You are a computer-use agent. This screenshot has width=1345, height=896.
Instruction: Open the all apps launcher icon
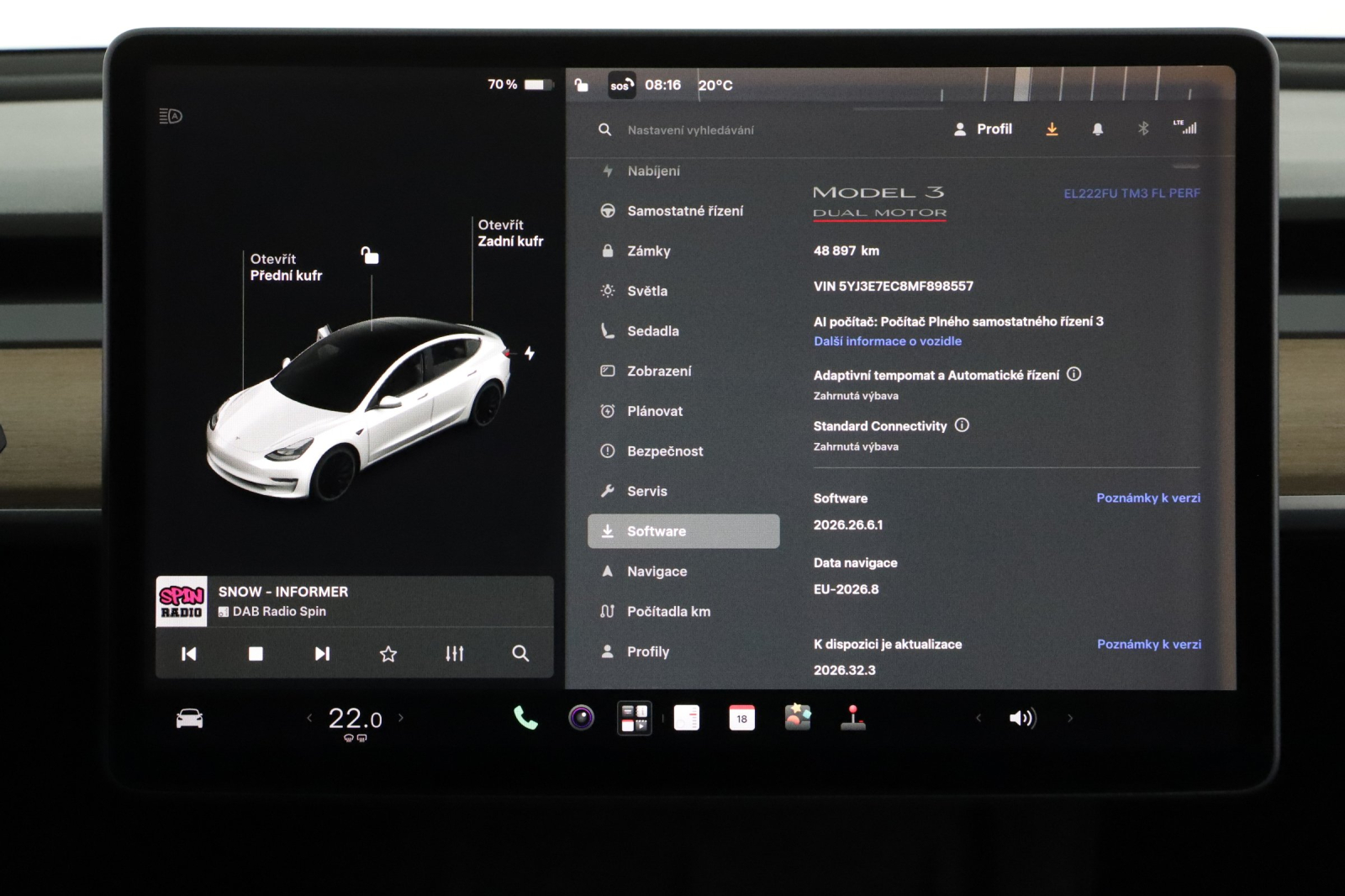point(635,719)
